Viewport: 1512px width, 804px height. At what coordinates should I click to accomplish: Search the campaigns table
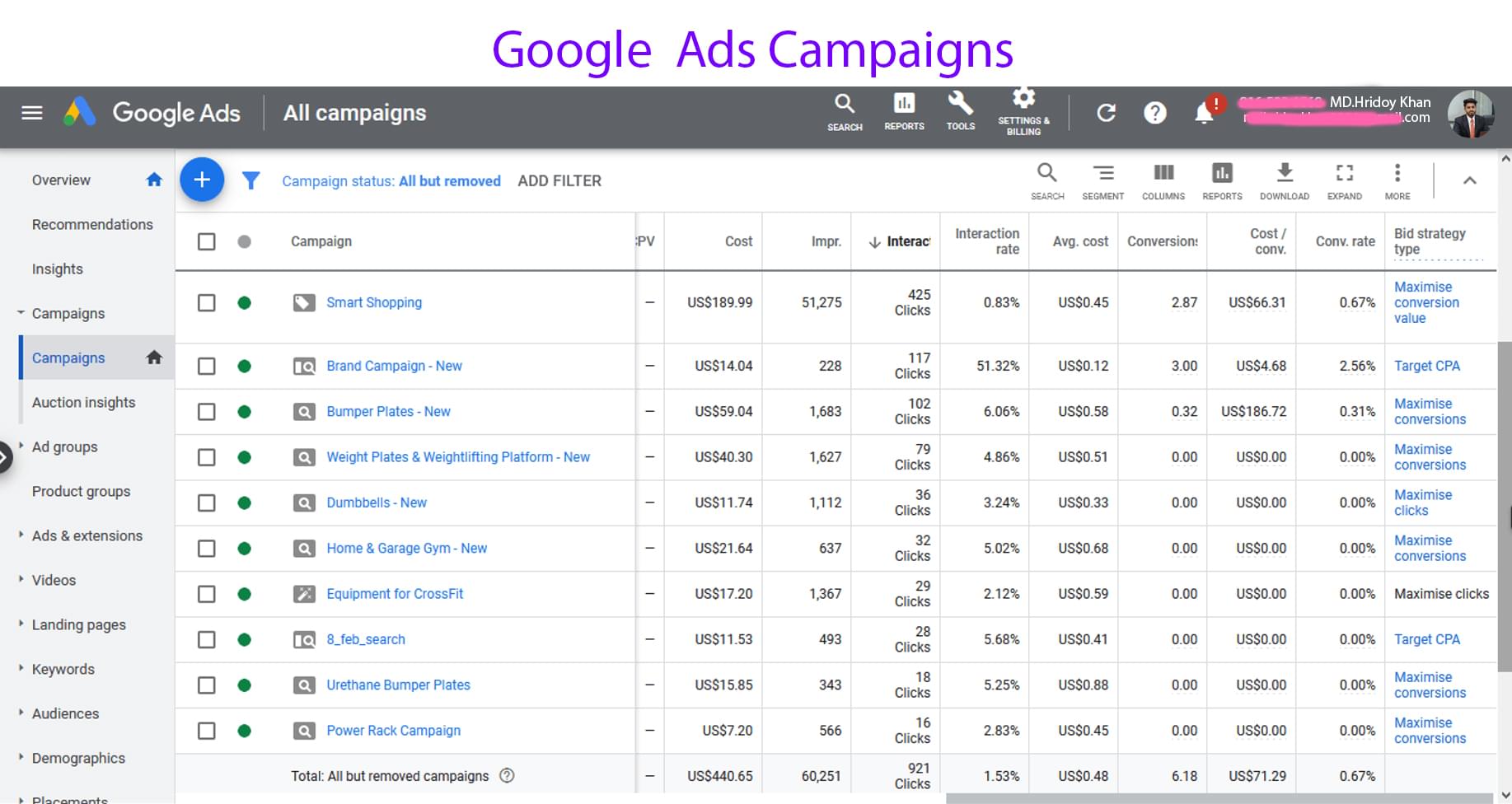(1047, 181)
